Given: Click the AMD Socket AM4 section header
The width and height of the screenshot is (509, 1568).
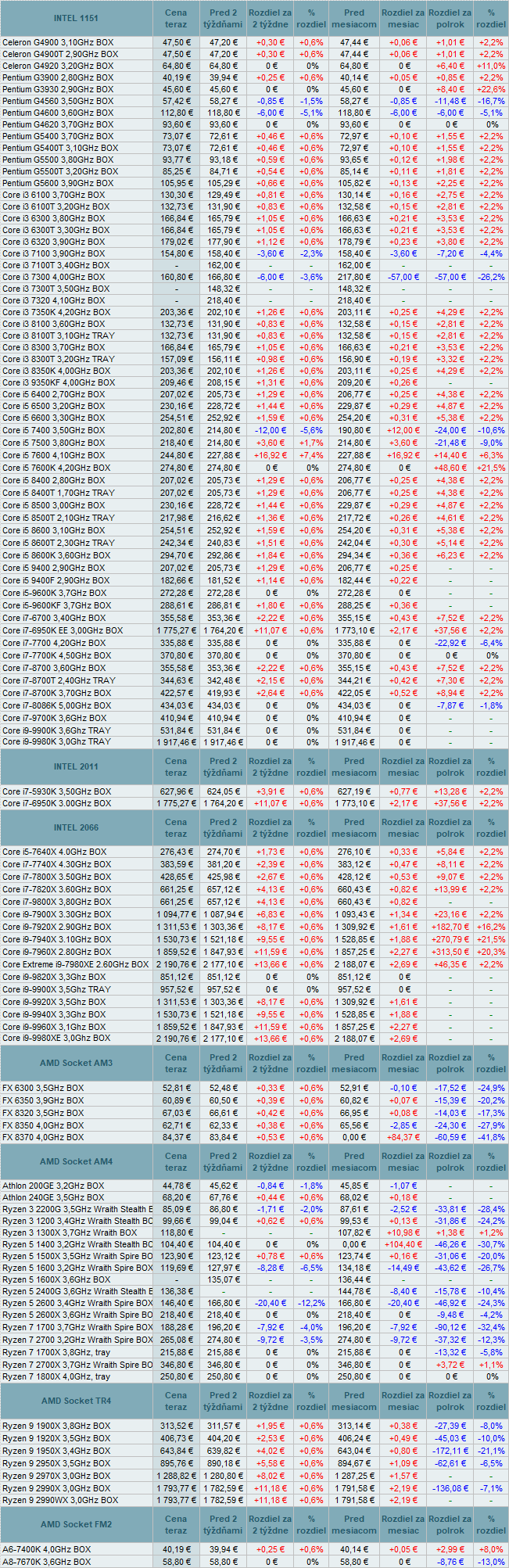Looking at the screenshot, I should click(x=77, y=1161).
